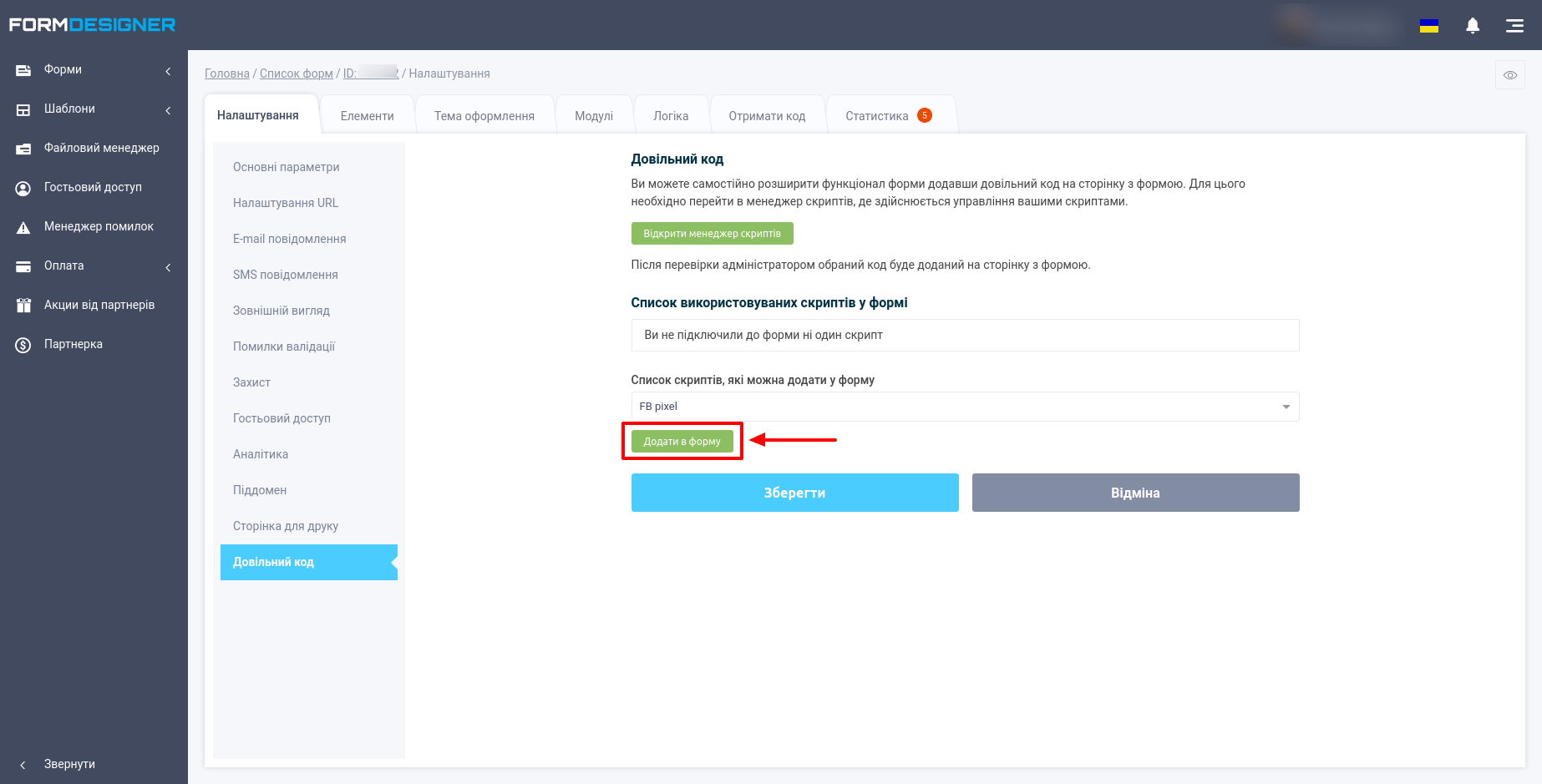Expand the Оплата sidebar submenu
Screen dimensions: 1542x784
tap(168, 267)
